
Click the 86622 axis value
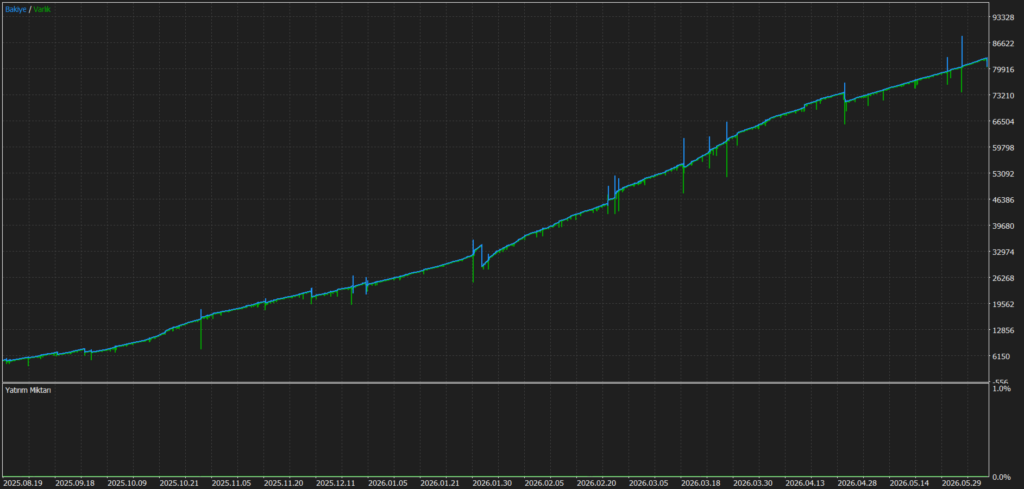coord(1002,43)
